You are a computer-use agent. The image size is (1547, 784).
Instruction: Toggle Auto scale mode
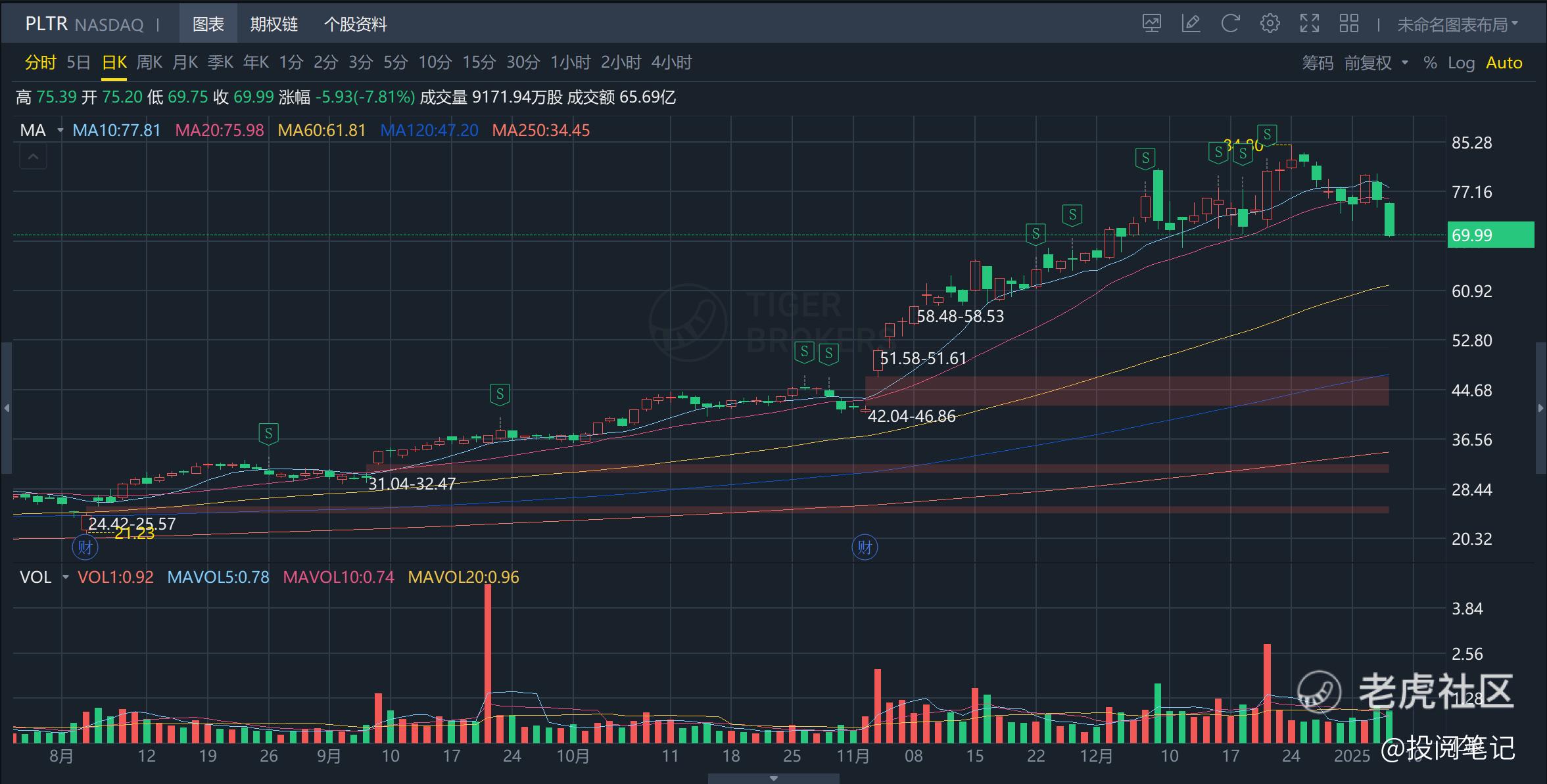[x=1504, y=63]
